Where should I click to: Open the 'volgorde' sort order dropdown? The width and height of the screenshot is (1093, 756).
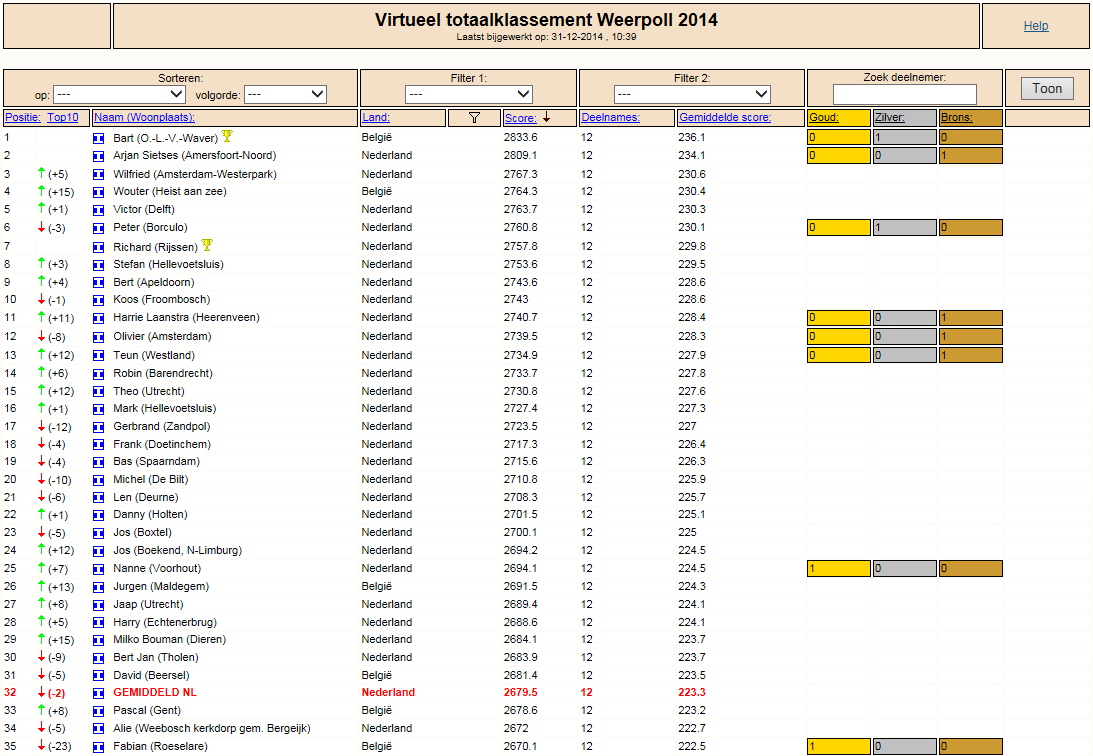pyautogui.click(x=285, y=94)
